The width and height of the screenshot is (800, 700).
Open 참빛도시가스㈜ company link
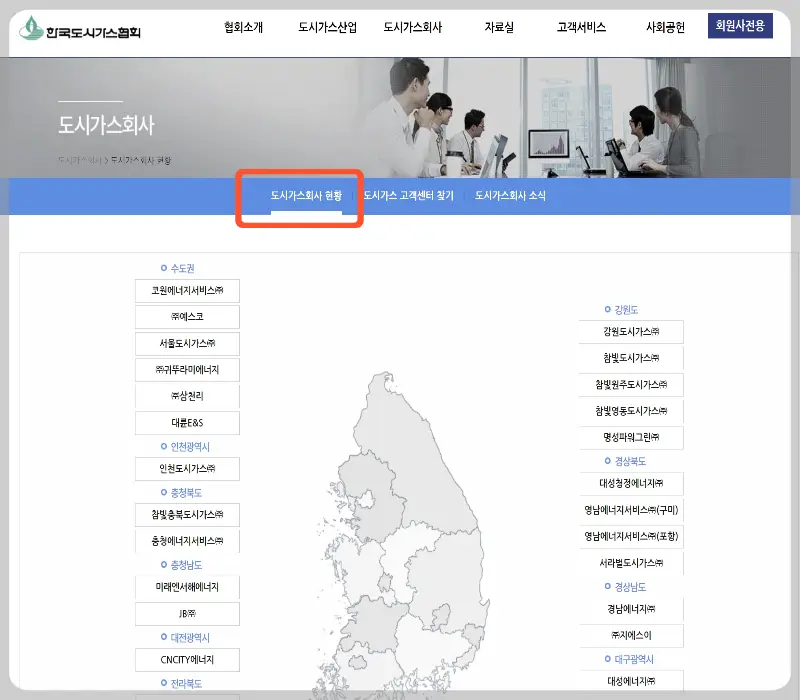coord(631,358)
